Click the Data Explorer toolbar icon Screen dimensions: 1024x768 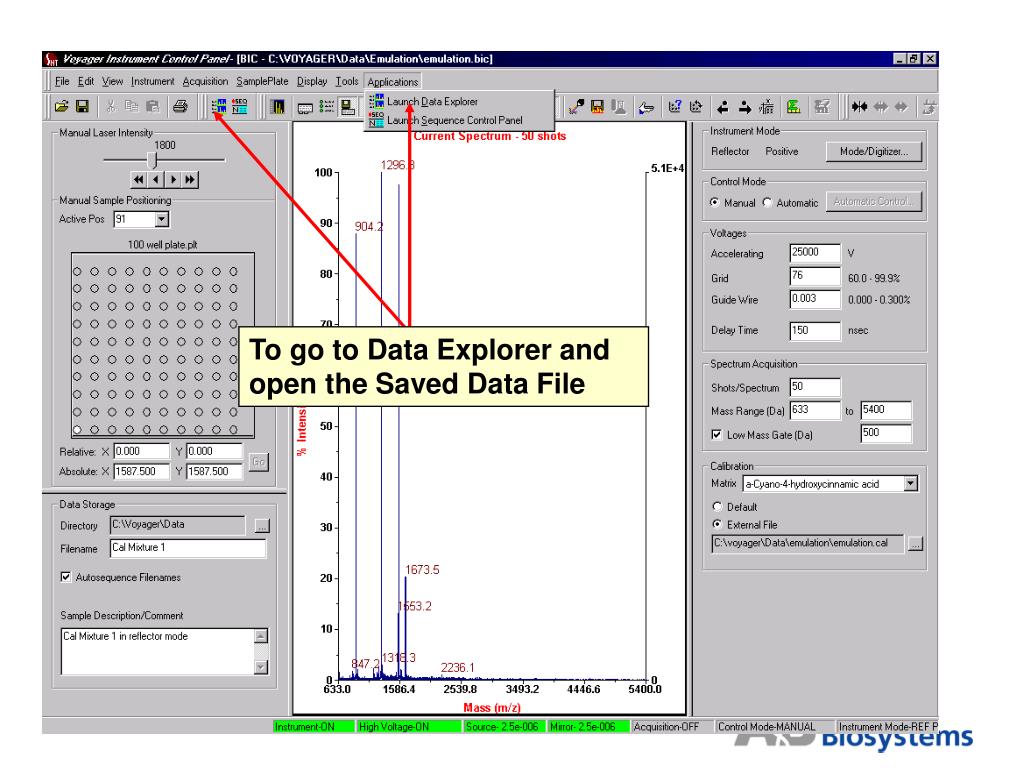coord(219,106)
